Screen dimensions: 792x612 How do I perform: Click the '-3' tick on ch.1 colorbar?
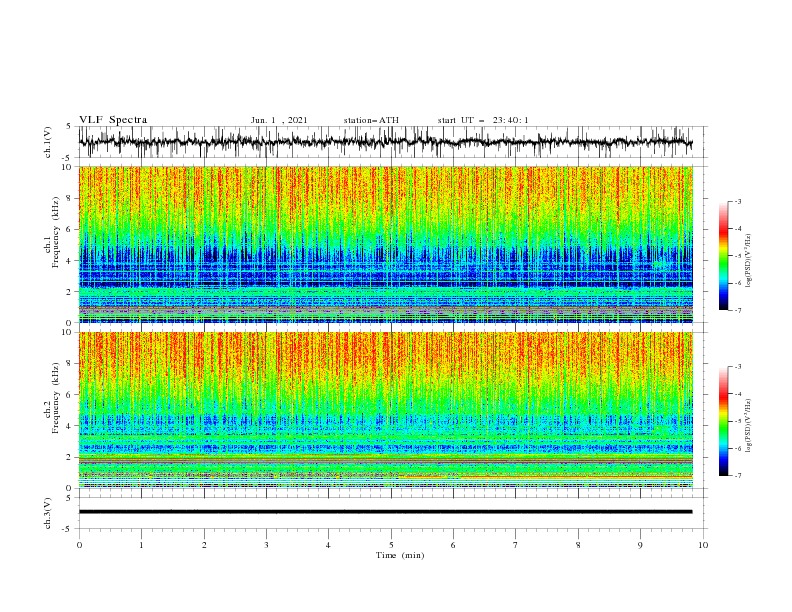pos(738,201)
